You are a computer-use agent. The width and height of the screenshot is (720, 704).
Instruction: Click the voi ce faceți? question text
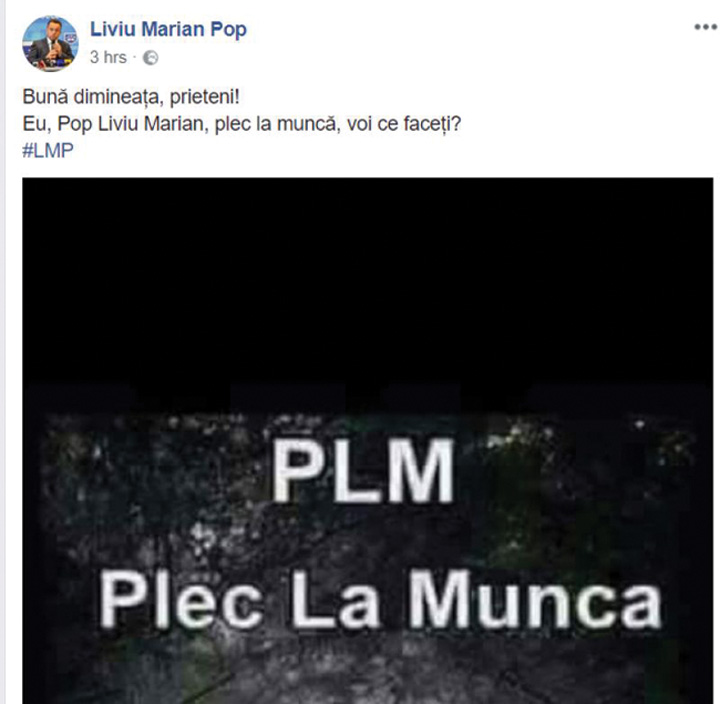(x=404, y=124)
